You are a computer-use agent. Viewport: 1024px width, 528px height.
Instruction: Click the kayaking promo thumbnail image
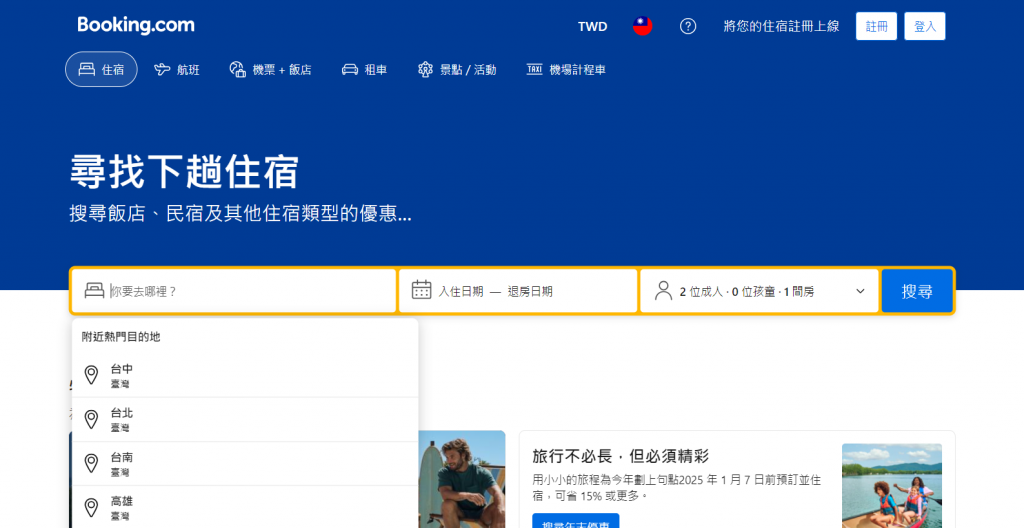(891, 486)
